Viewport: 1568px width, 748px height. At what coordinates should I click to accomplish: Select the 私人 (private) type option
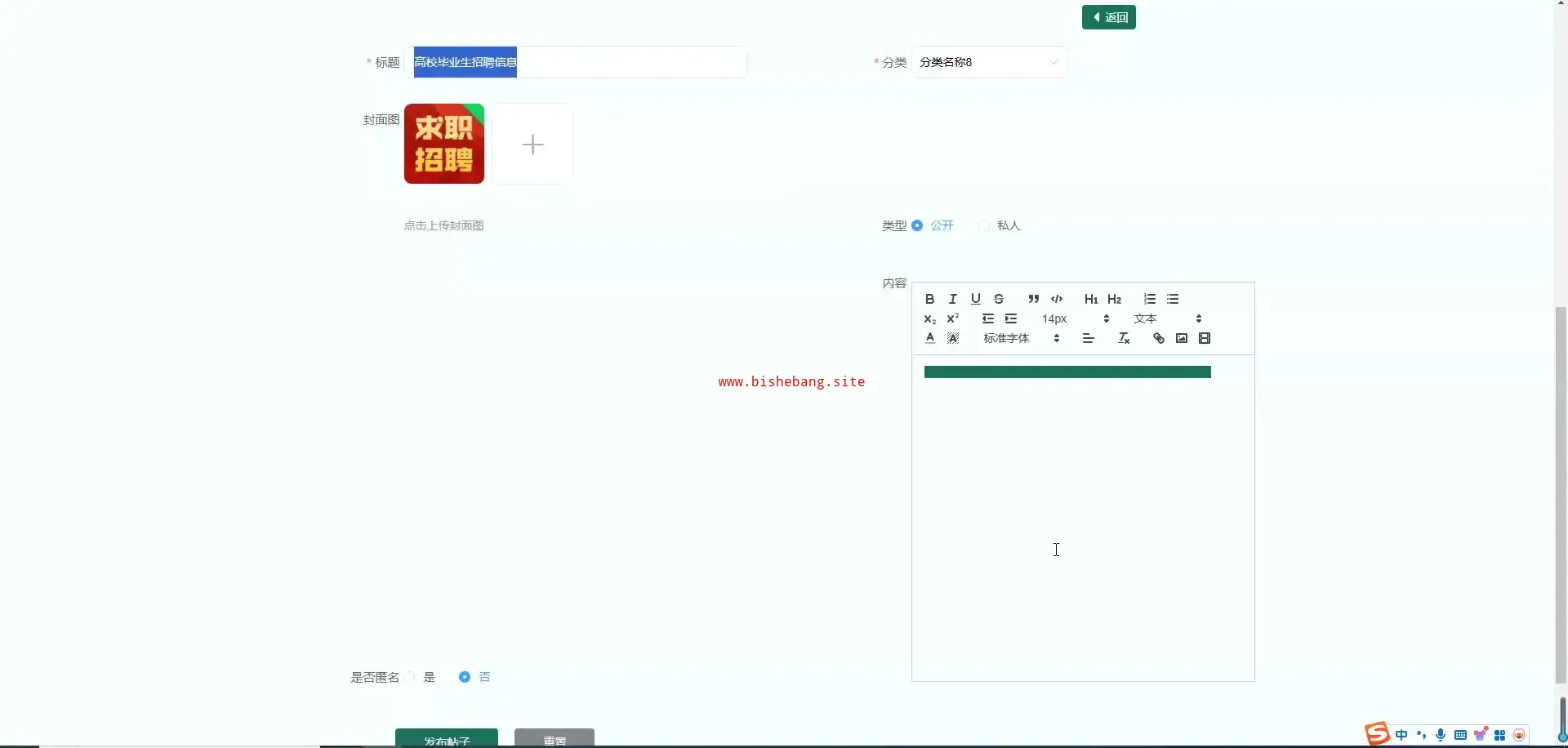tap(985, 225)
